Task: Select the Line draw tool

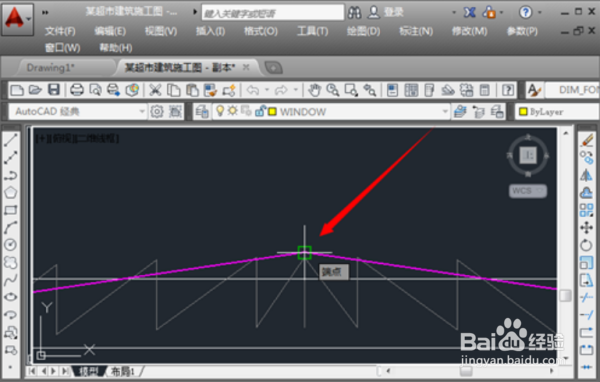Action: [x=11, y=140]
